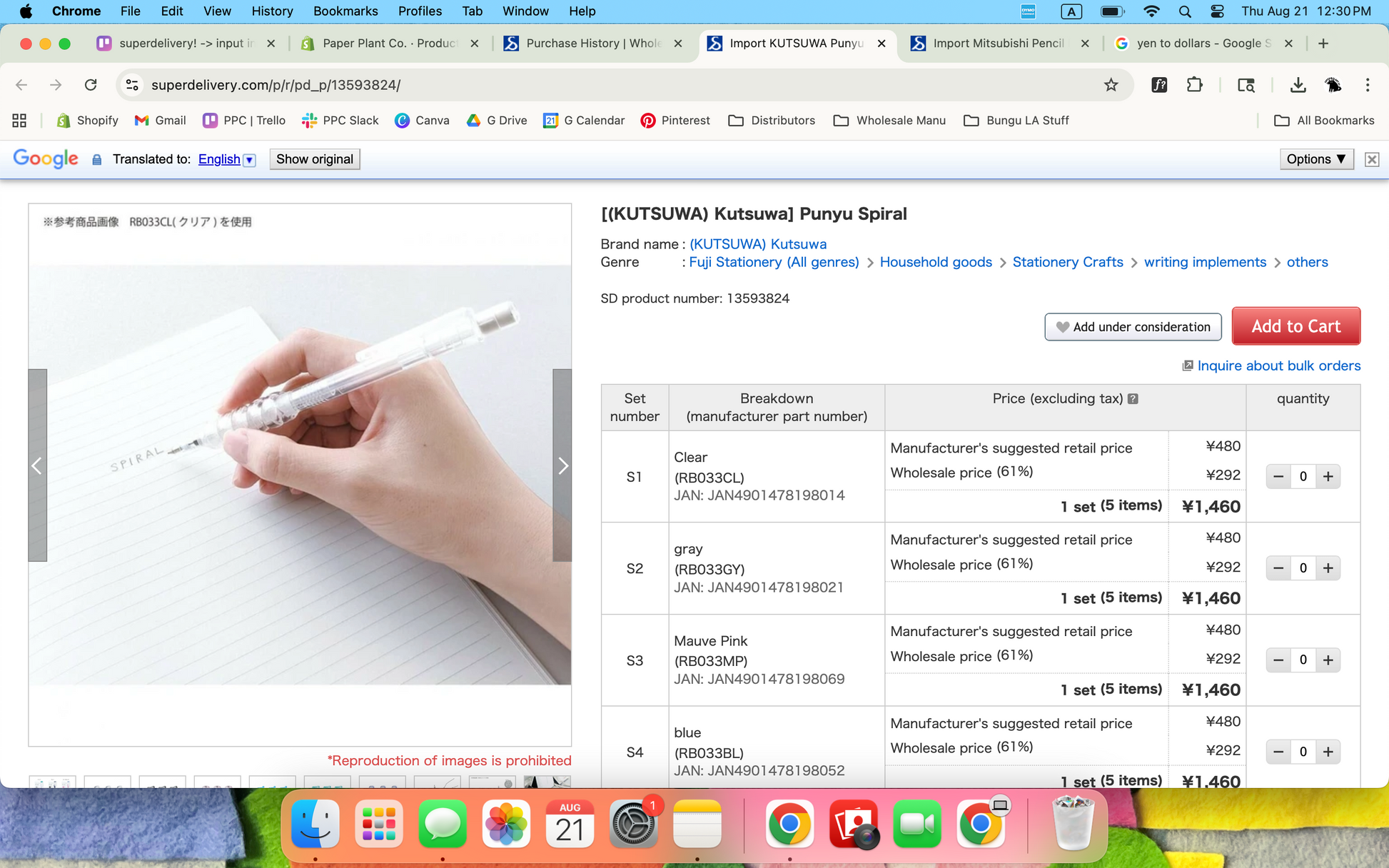Screen dimensions: 1389x868
Task: Open the tab search icon in toolbar
Action: (x=1246, y=85)
